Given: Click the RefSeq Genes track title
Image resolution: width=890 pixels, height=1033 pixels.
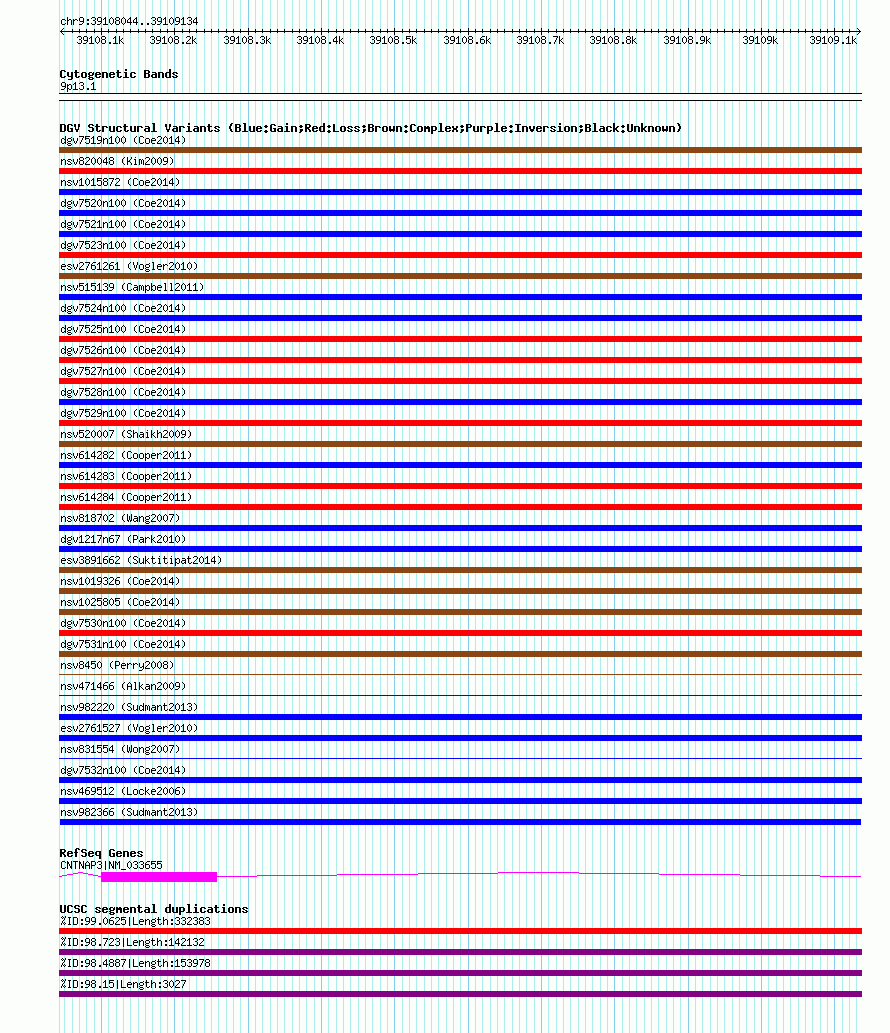Looking at the screenshot, I should coord(101,852).
